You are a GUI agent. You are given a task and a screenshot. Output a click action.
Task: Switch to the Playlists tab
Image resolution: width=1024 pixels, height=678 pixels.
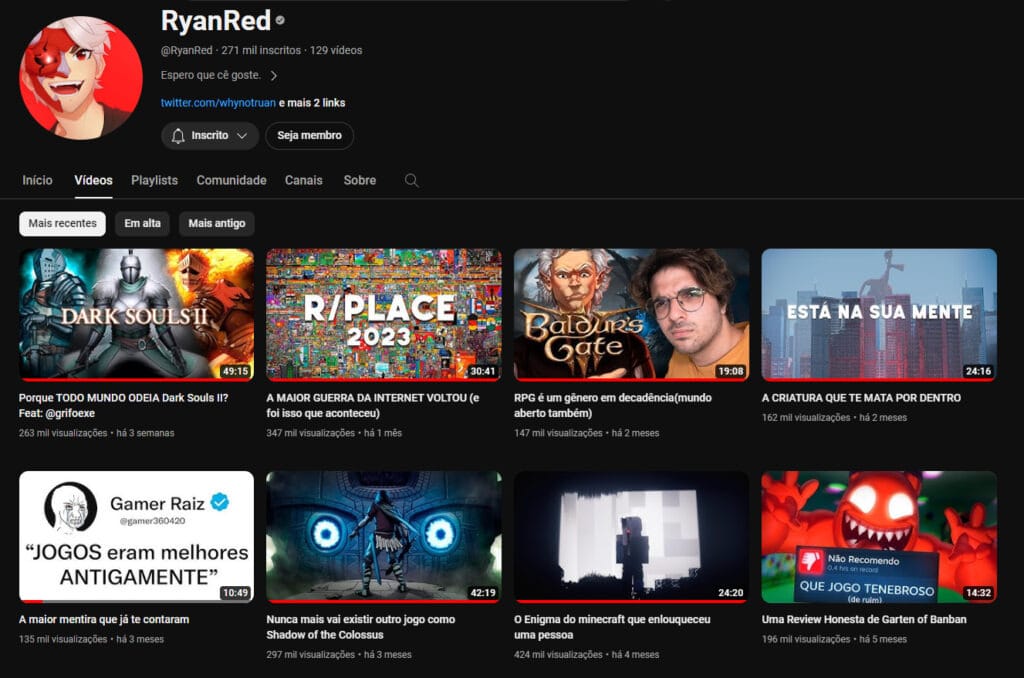154,181
